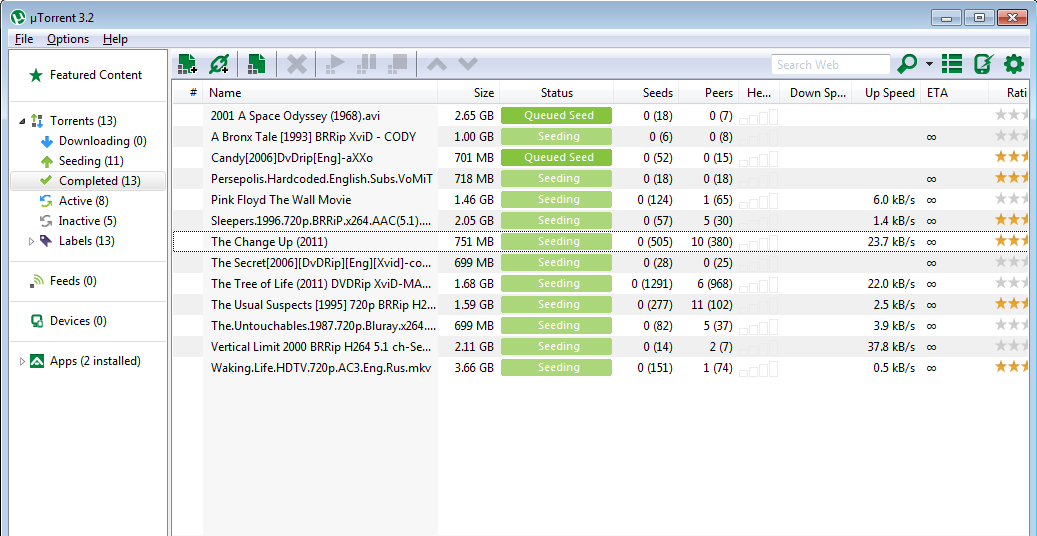The height and width of the screenshot is (536, 1037).
Task: Click Seeding bar of Waking.Life
Action: (557, 367)
